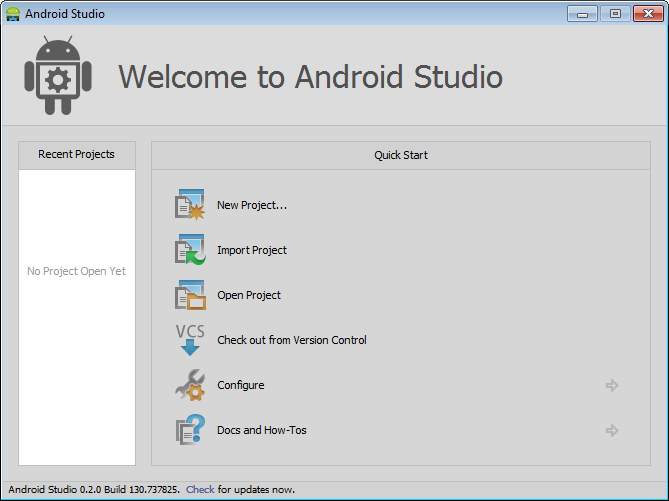Click the build version text in status bar
Viewport: 669px width, 501px height.
click(94, 489)
